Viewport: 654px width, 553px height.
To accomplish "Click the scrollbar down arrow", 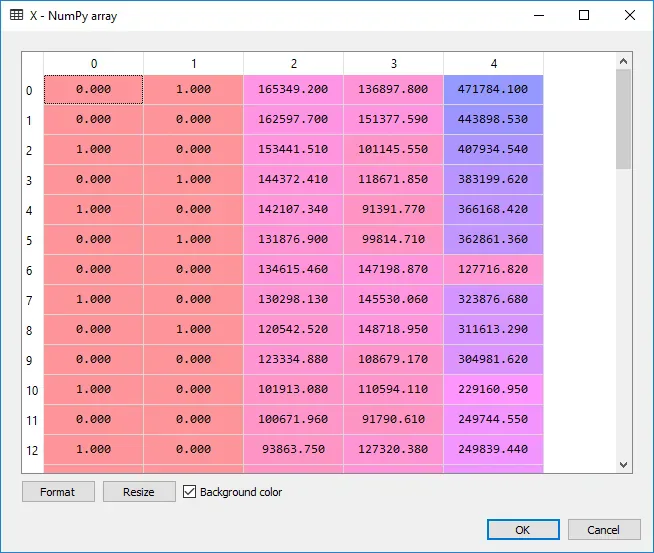I will coord(624,465).
